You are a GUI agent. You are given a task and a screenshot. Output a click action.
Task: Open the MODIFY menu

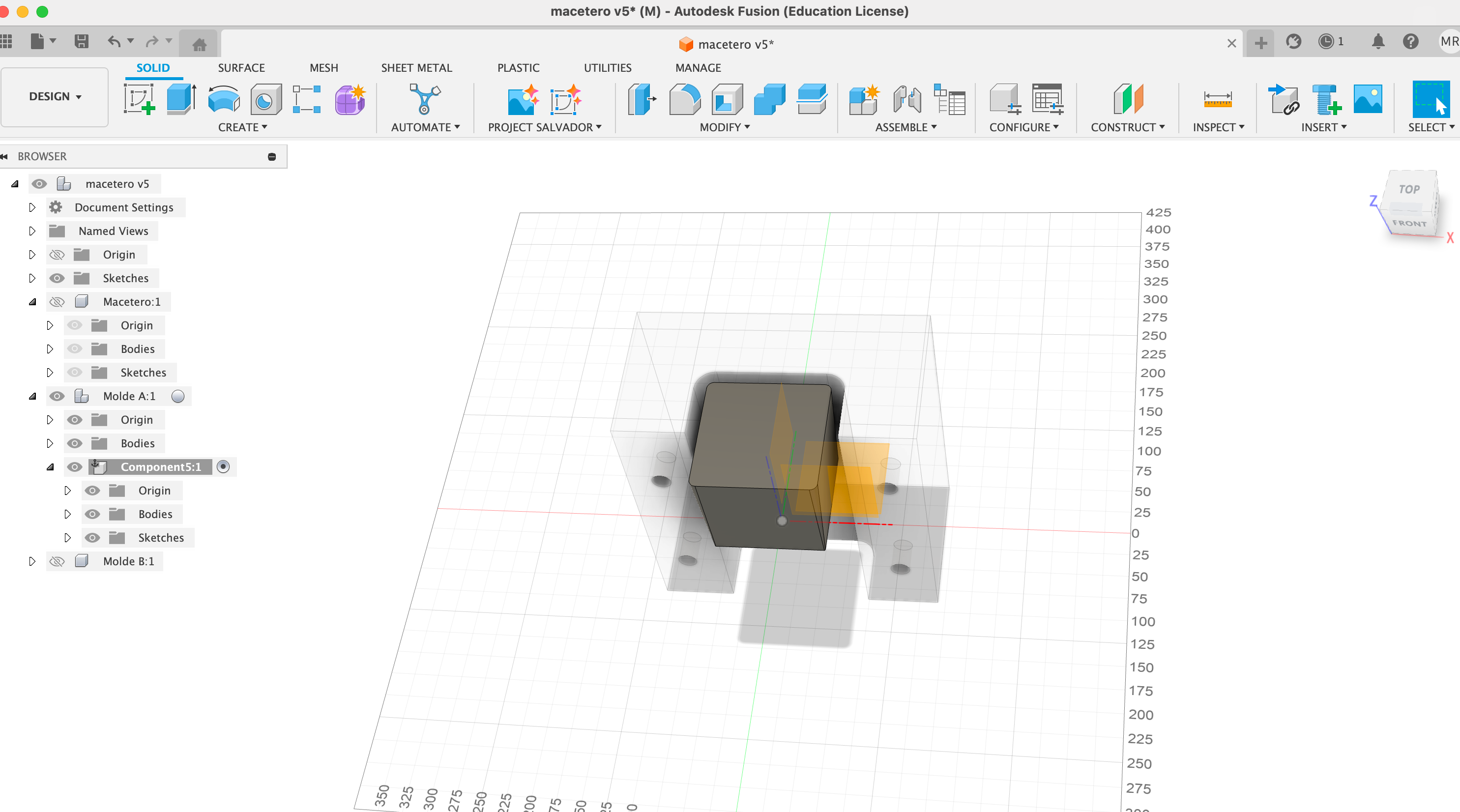724,127
